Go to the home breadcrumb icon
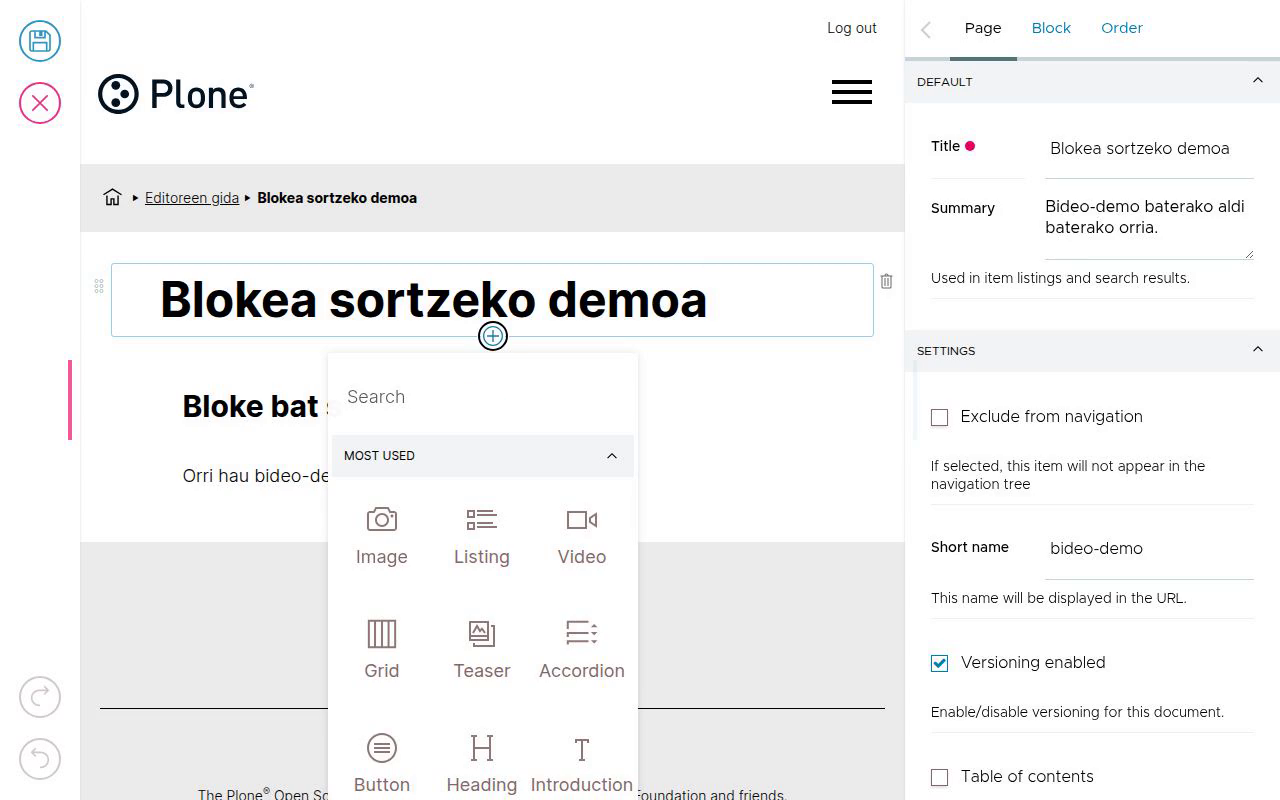1280x800 pixels. (112, 197)
